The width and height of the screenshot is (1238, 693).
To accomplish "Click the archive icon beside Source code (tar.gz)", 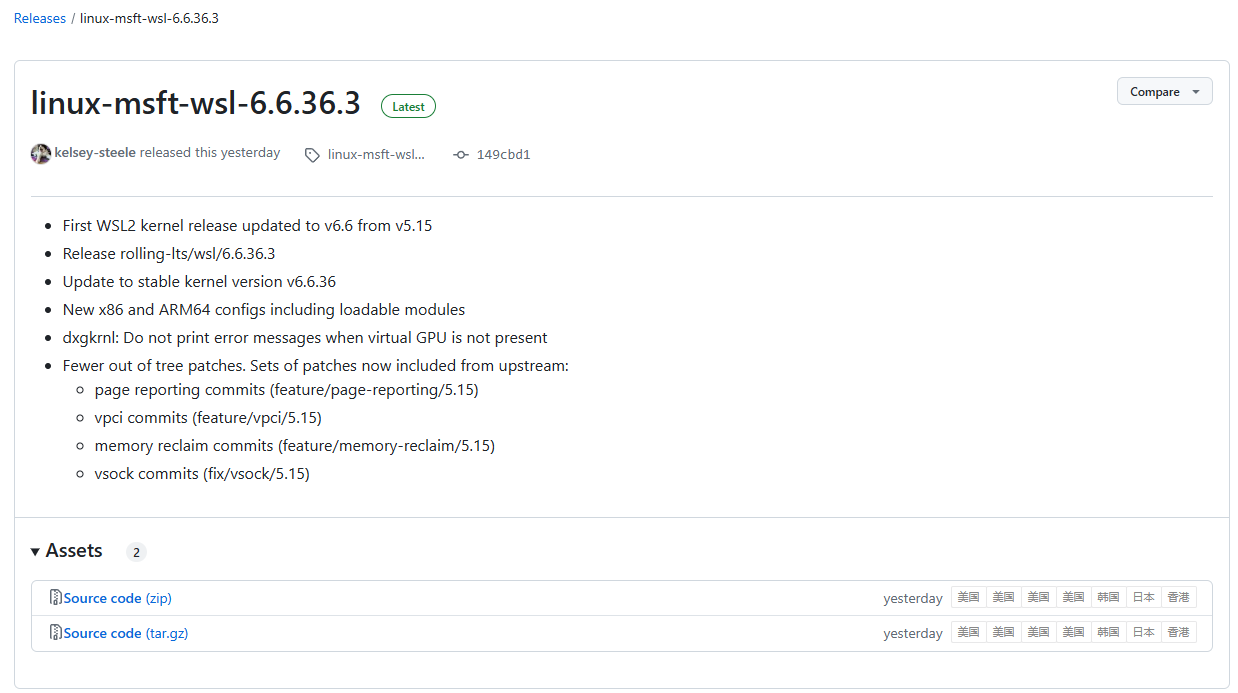I will (56, 633).
